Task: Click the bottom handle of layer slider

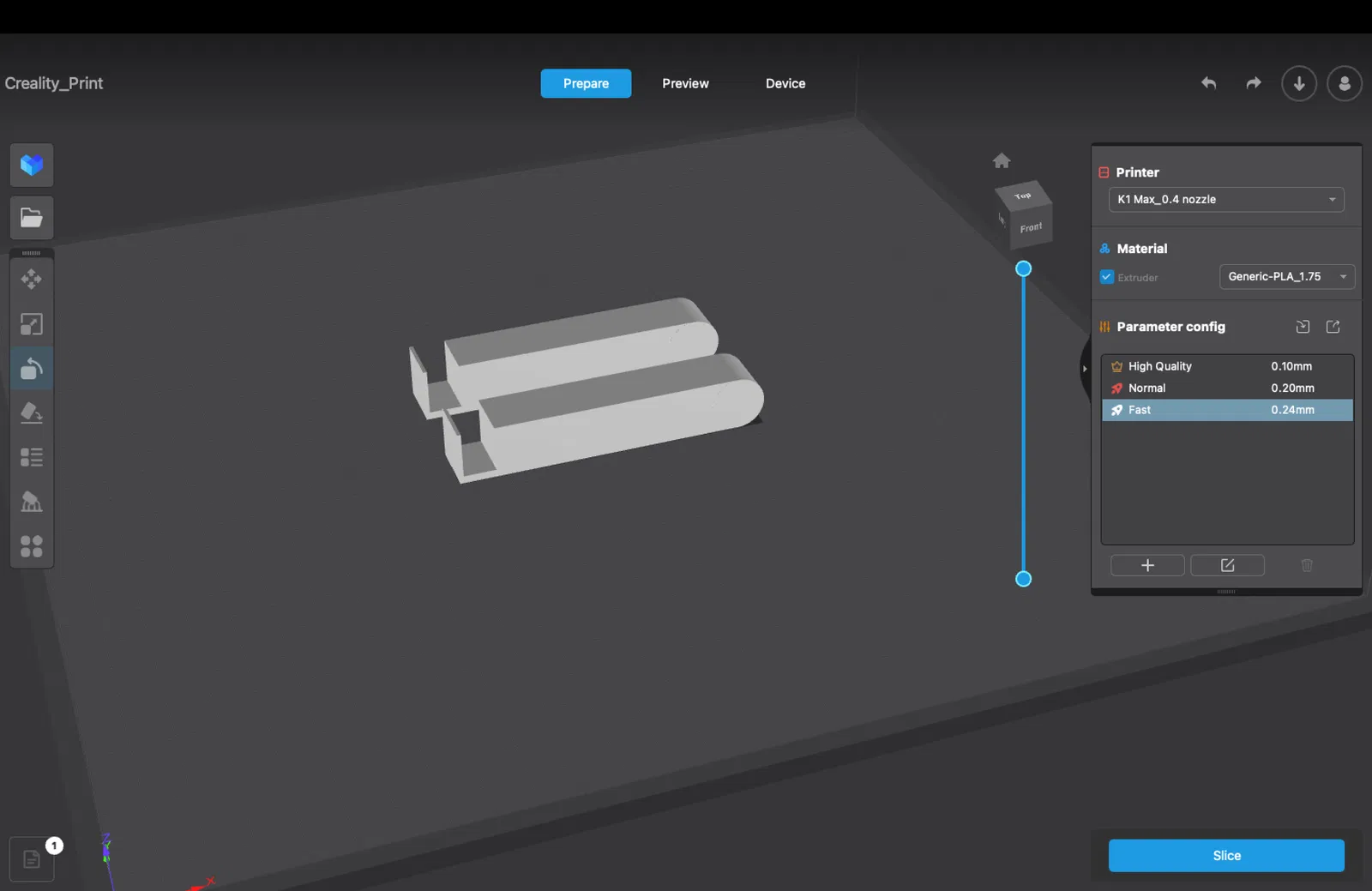Action: coord(1023,579)
